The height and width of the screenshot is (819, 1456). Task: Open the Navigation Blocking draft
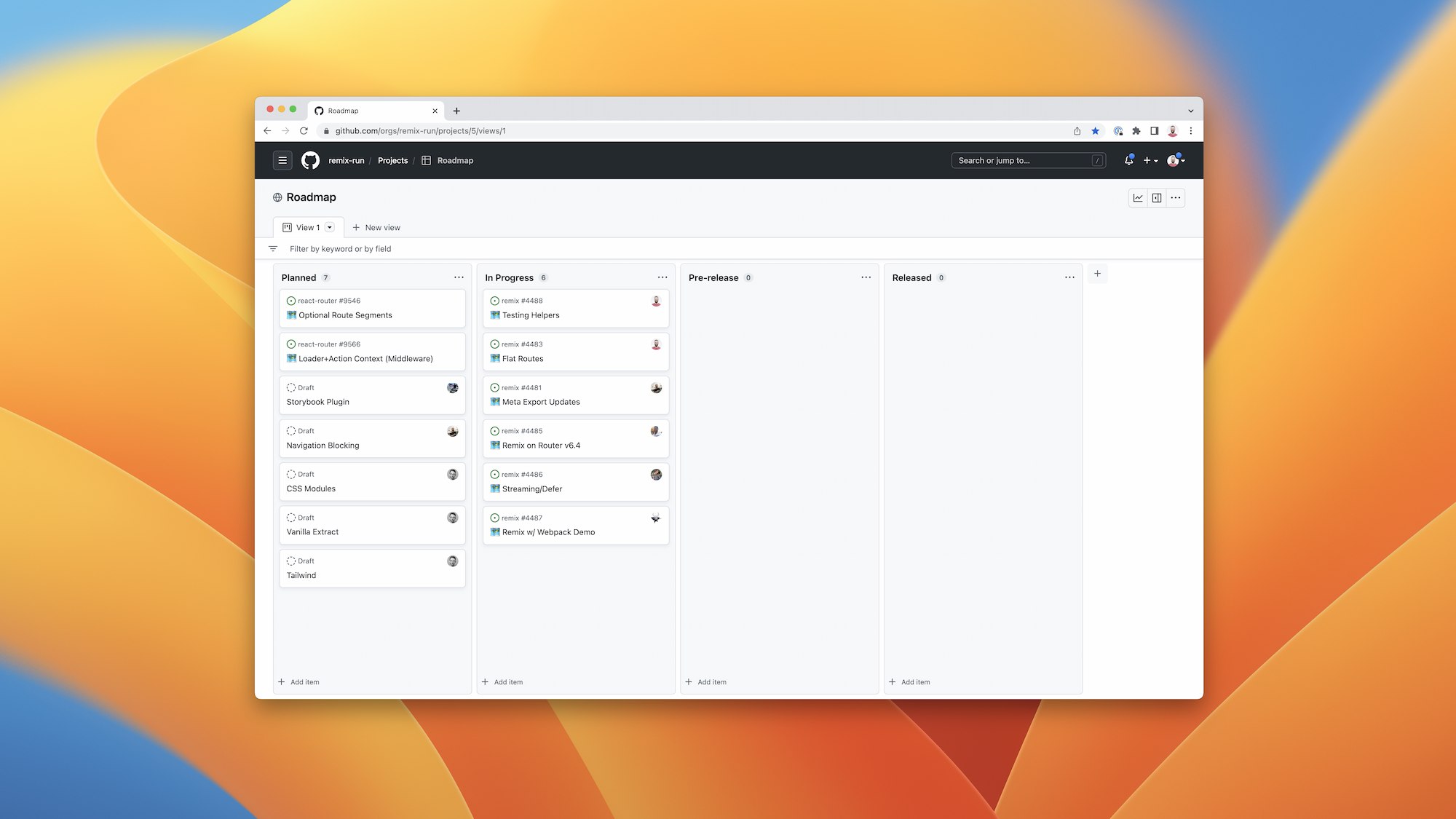click(x=323, y=446)
